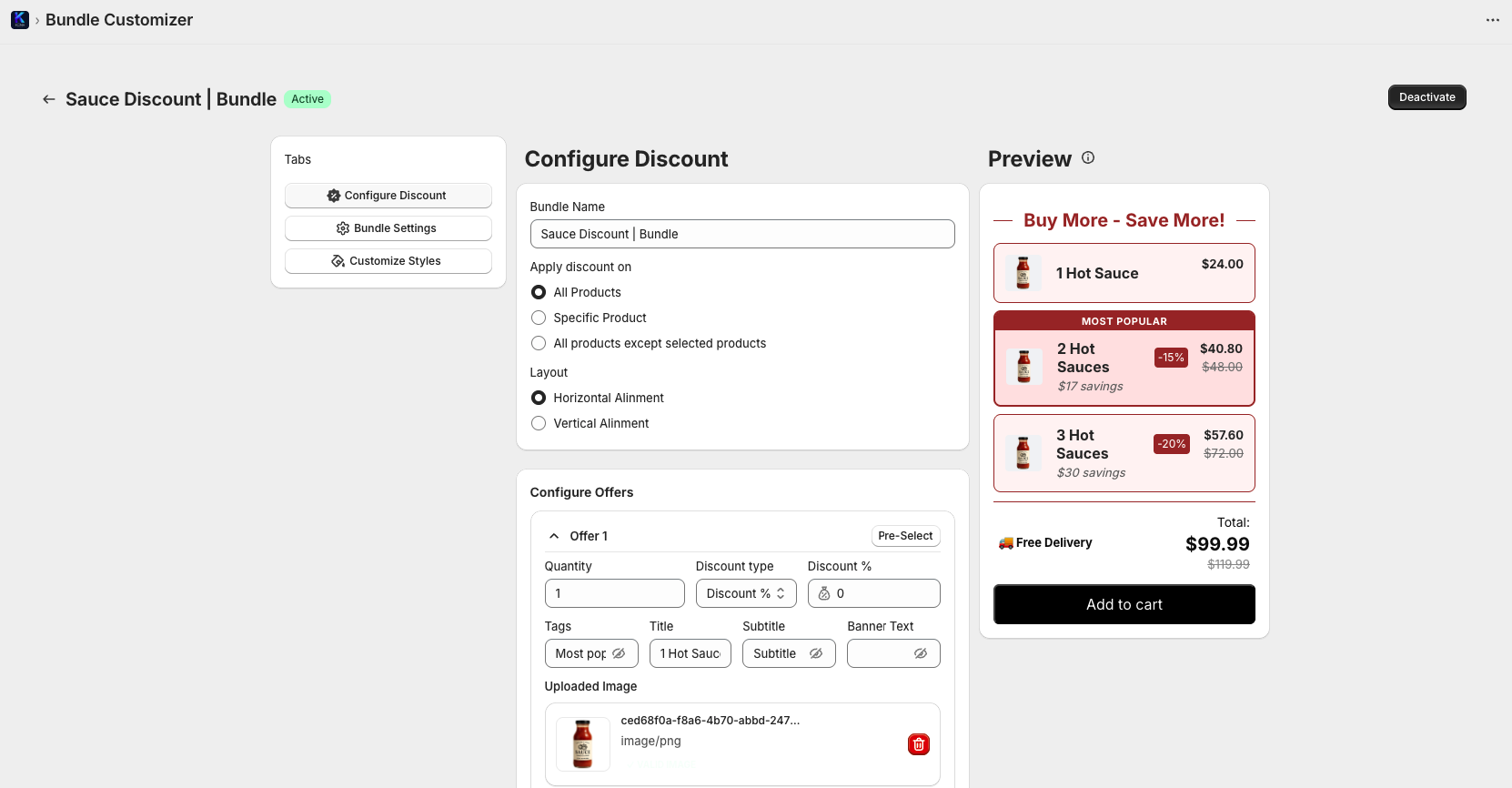Click the back arrow beside Sauce Discount
The width and height of the screenshot is (1512, 788).
pyautogui.click(x=49, y=99)
